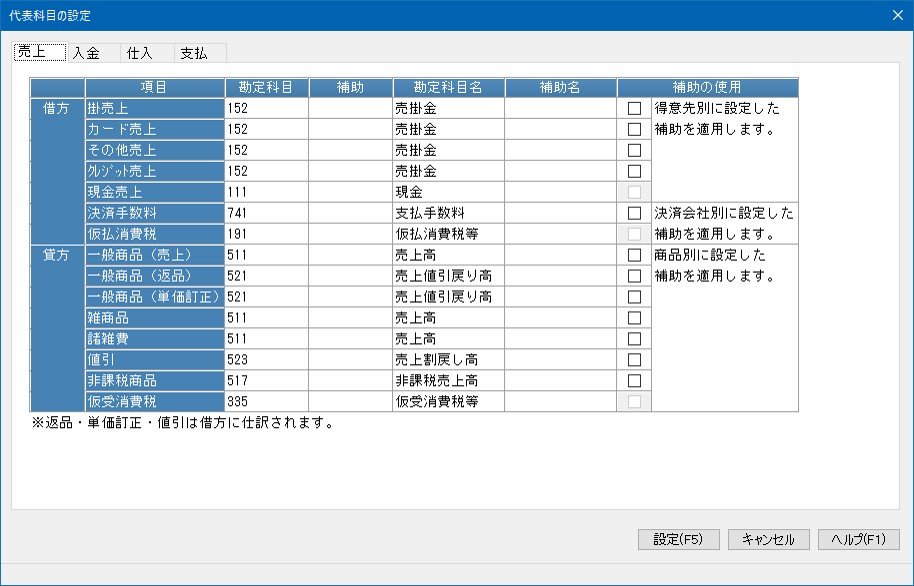Screen dimensions: 914x586
Task: Click the 勘定科目 column header
Action: (266, 88)
